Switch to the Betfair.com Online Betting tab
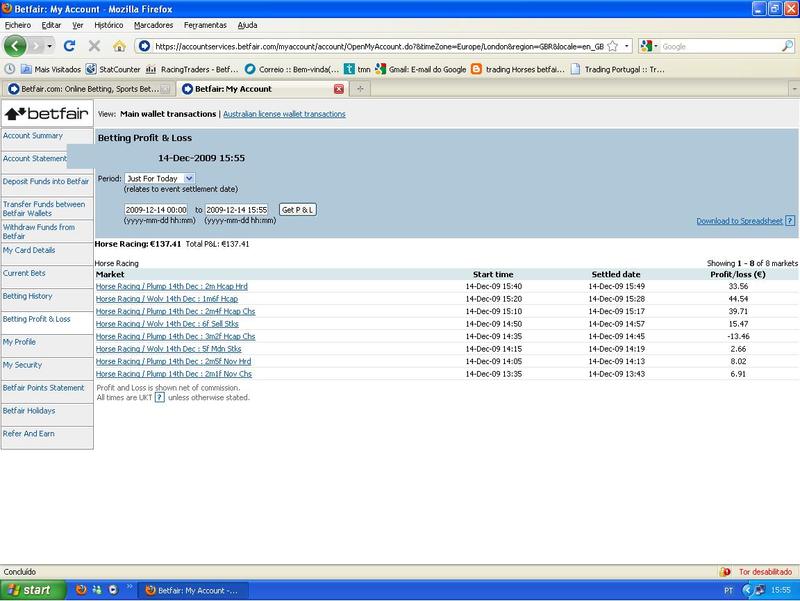Viewport: 800px width, 601px height. coord(89,89)
